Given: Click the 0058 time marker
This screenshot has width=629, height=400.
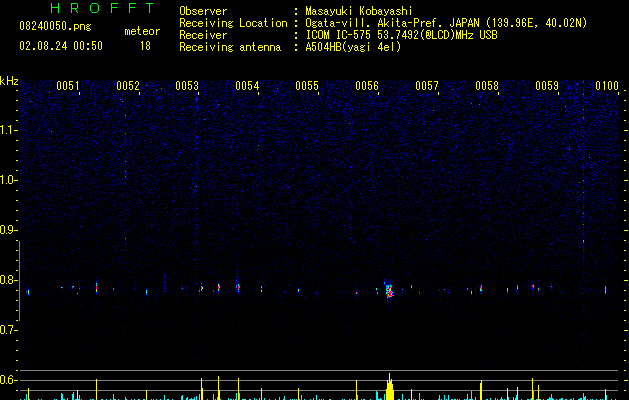Looking at the screenshot, I should coord(487,86).
